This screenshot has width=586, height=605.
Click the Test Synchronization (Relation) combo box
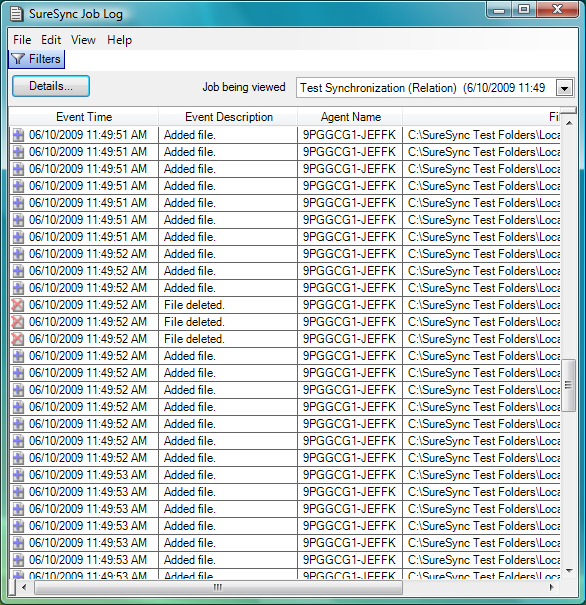coord(435,88)
